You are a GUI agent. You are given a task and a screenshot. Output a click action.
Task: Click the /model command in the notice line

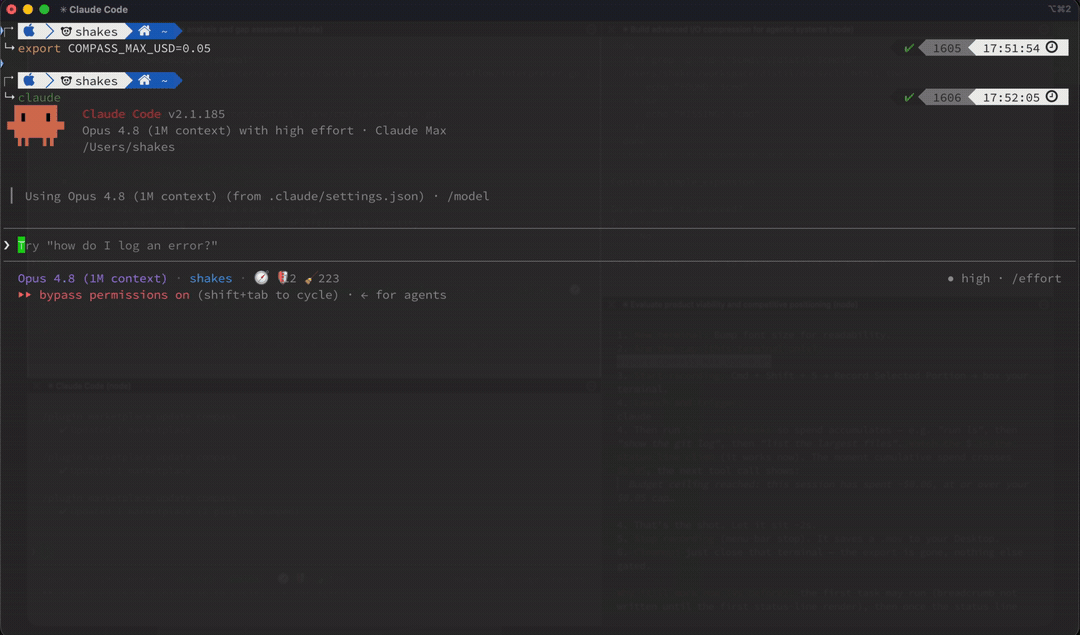click(x=468, y=196)
